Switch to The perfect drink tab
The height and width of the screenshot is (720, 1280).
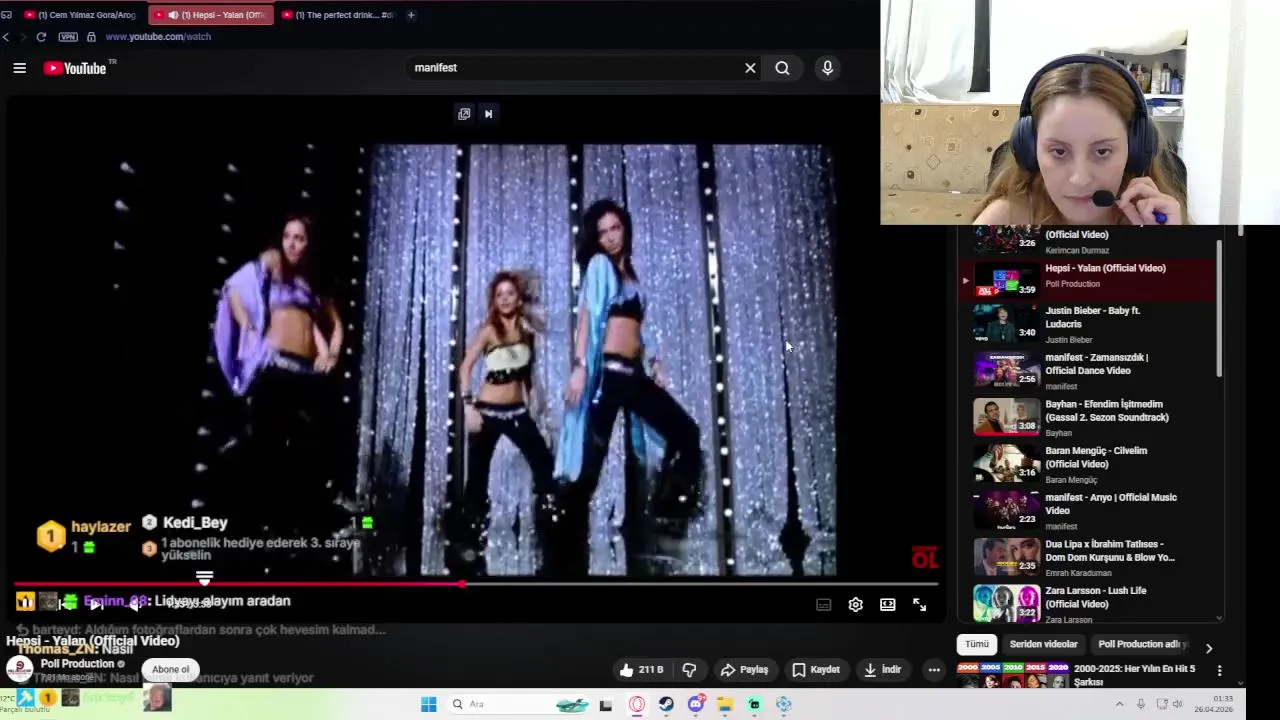click(338, 15)
